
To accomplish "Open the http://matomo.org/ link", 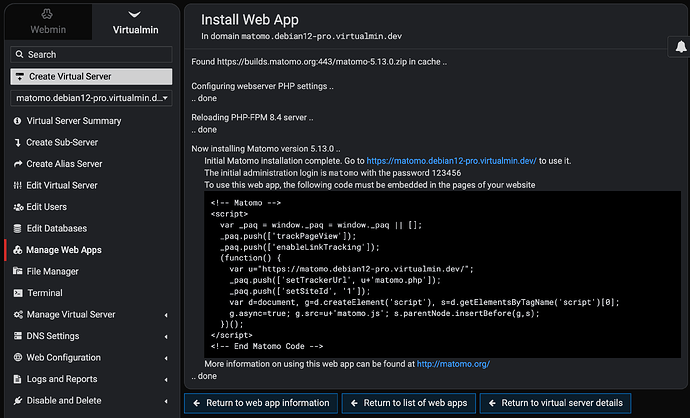I will point(453,364).
